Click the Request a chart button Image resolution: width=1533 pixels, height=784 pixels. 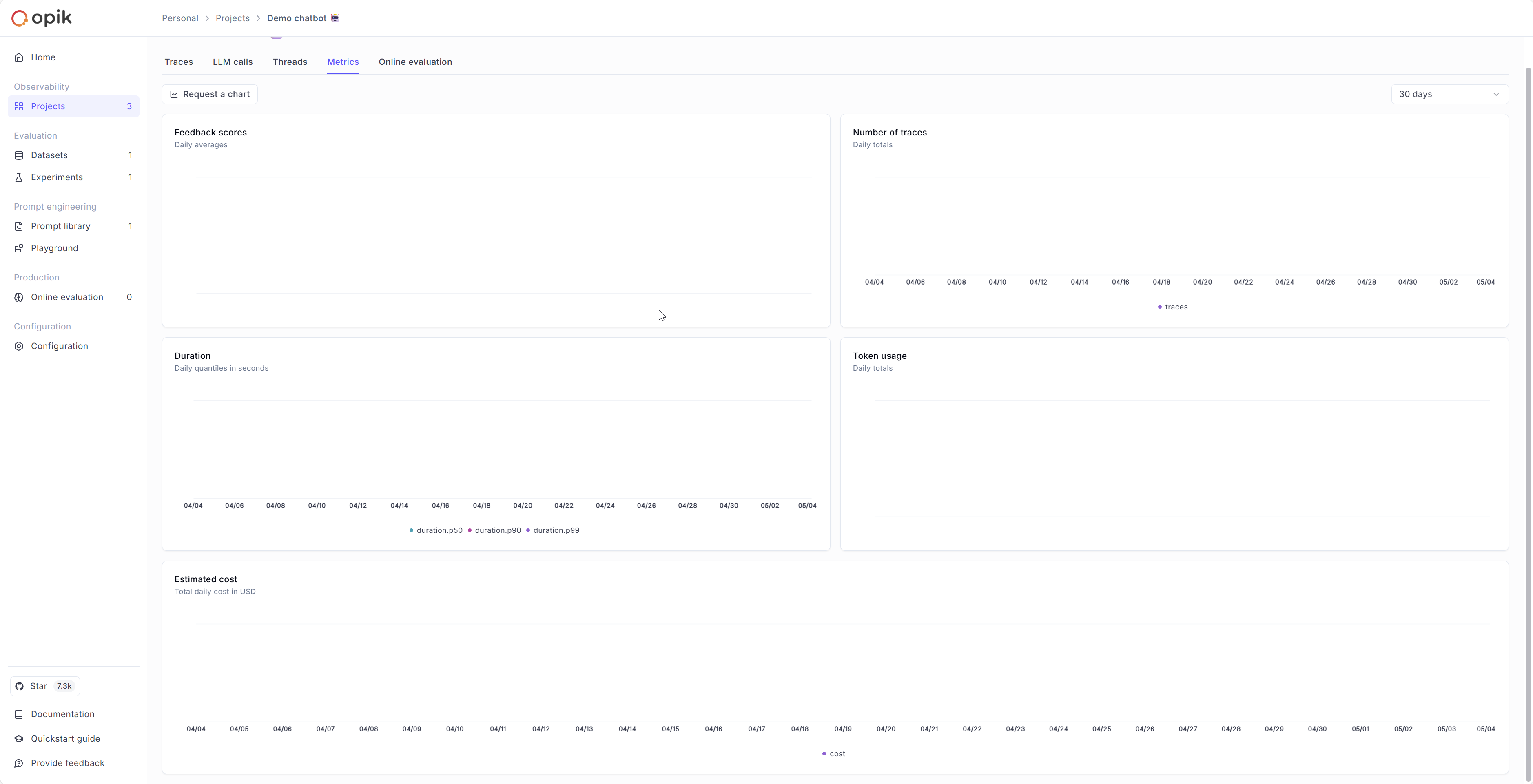210,95
